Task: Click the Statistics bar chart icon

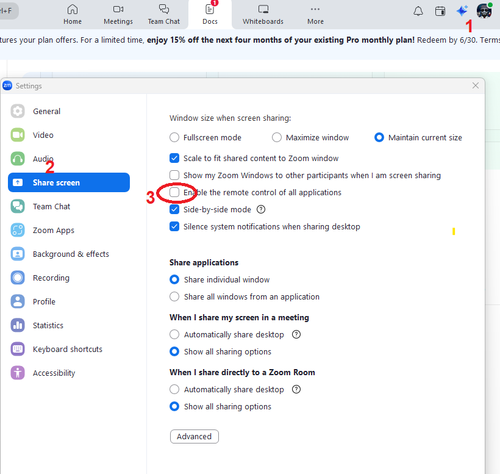Action: 17,325
